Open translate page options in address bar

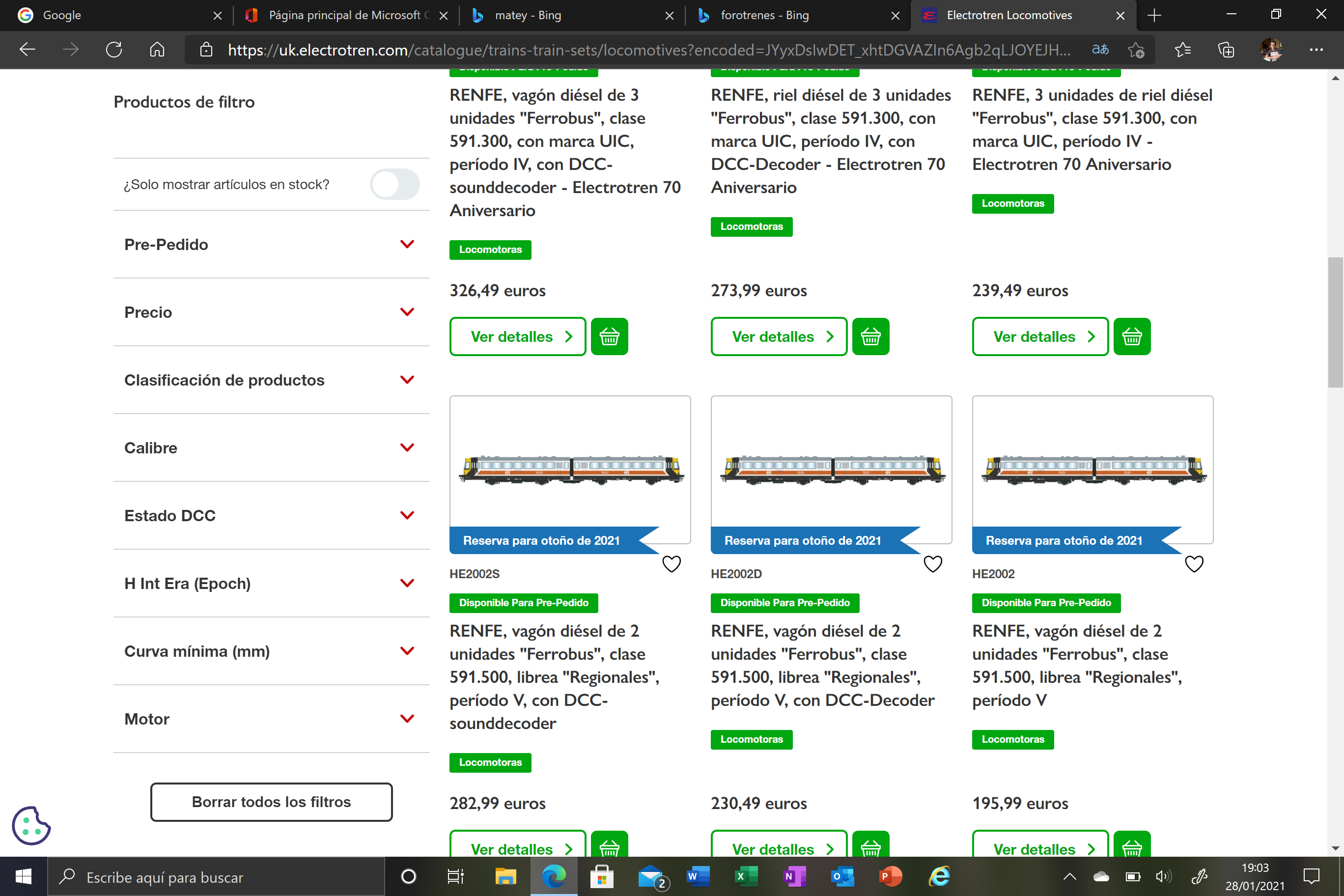[x=1100, y=50]
